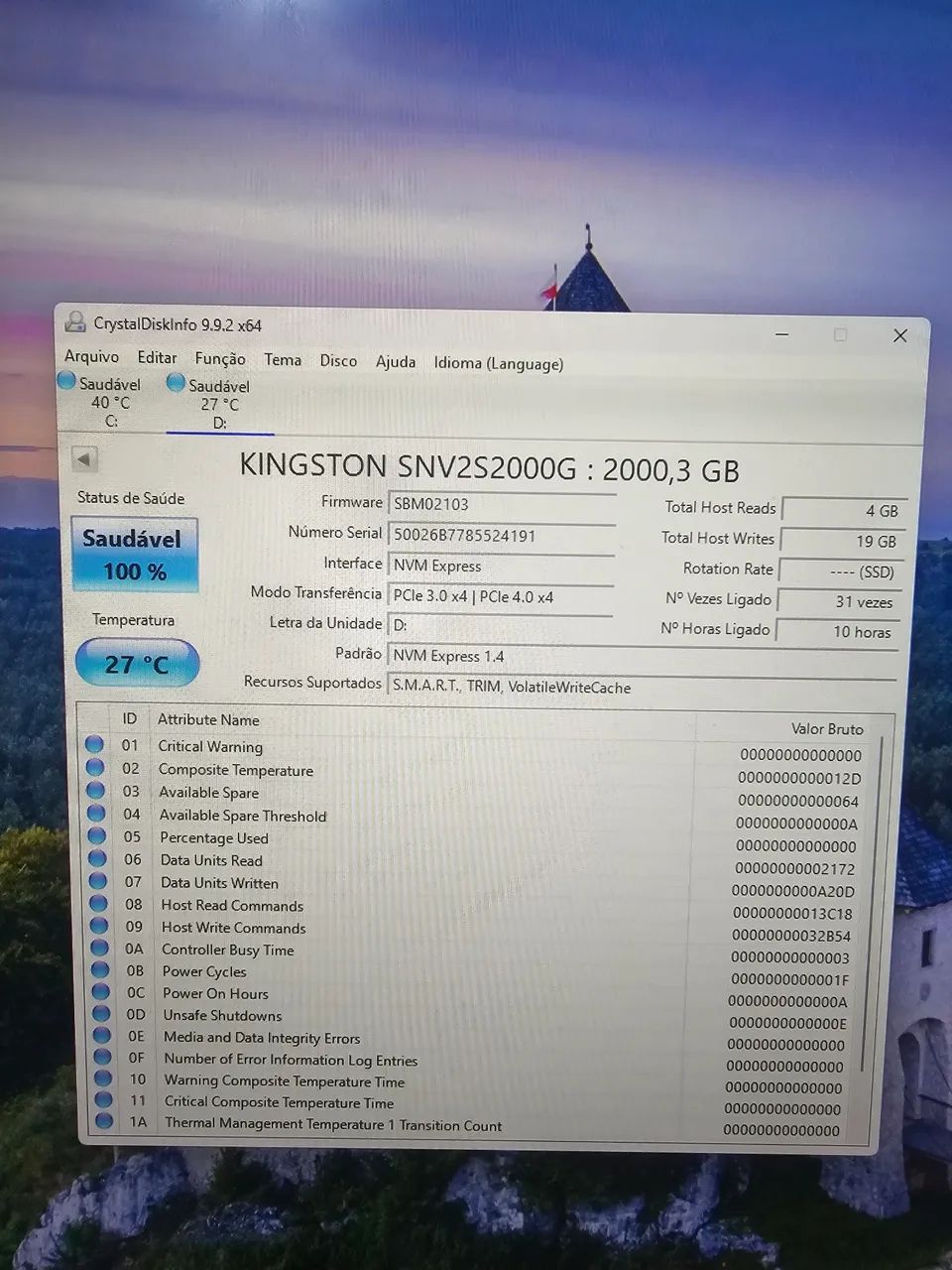Click status orb for Critical Warning row
This screenshot has height=1270, width=952.
pos(94,744)
